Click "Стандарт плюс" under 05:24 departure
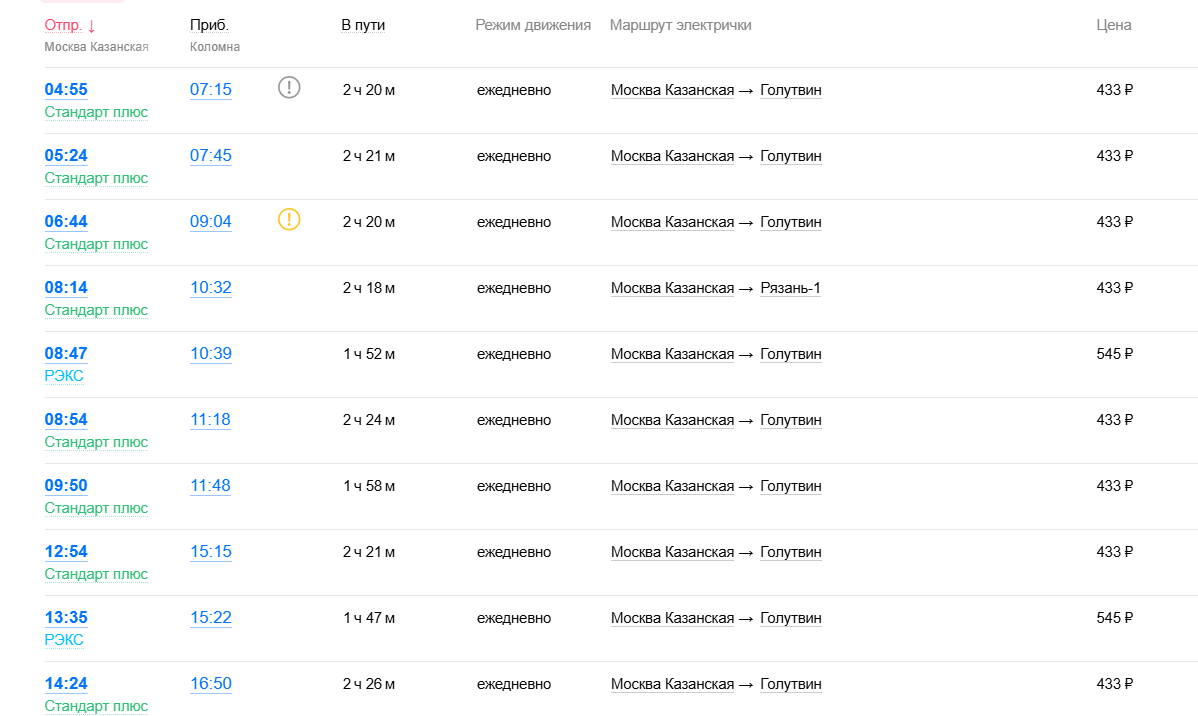Screen dimensions: 1198x716 (96, 178)
